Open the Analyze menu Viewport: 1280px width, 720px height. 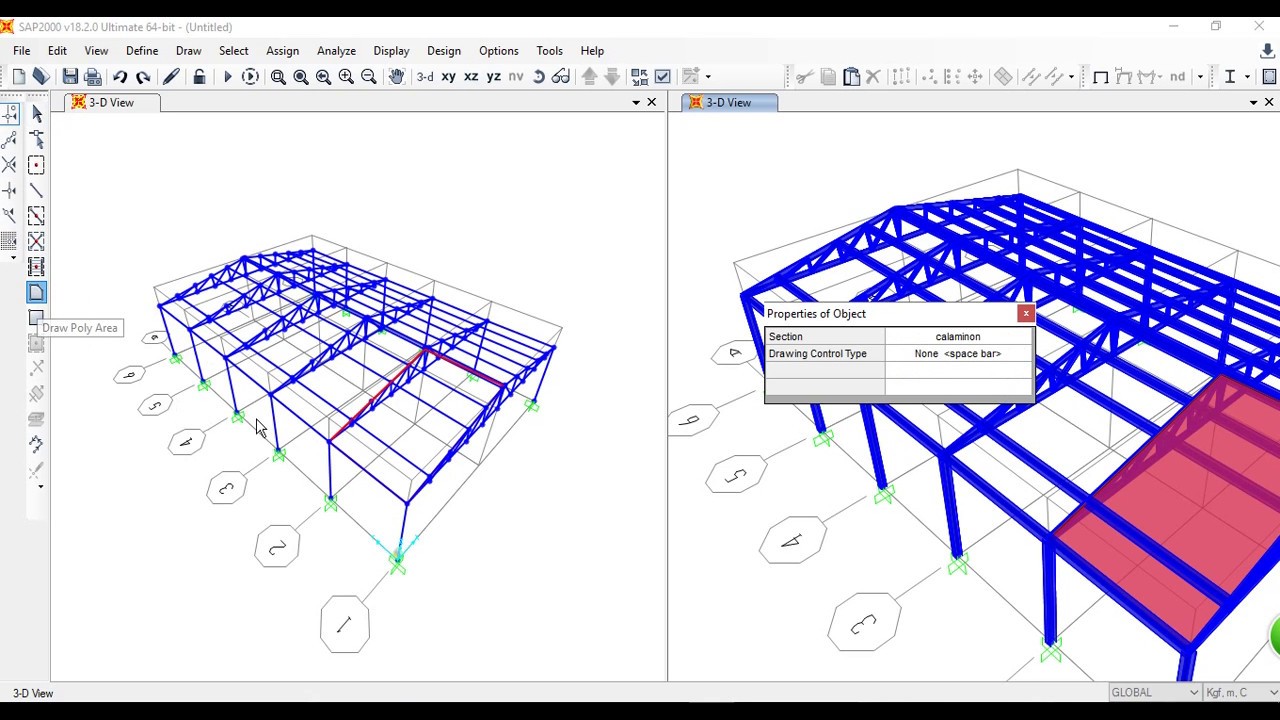[336, 51]
